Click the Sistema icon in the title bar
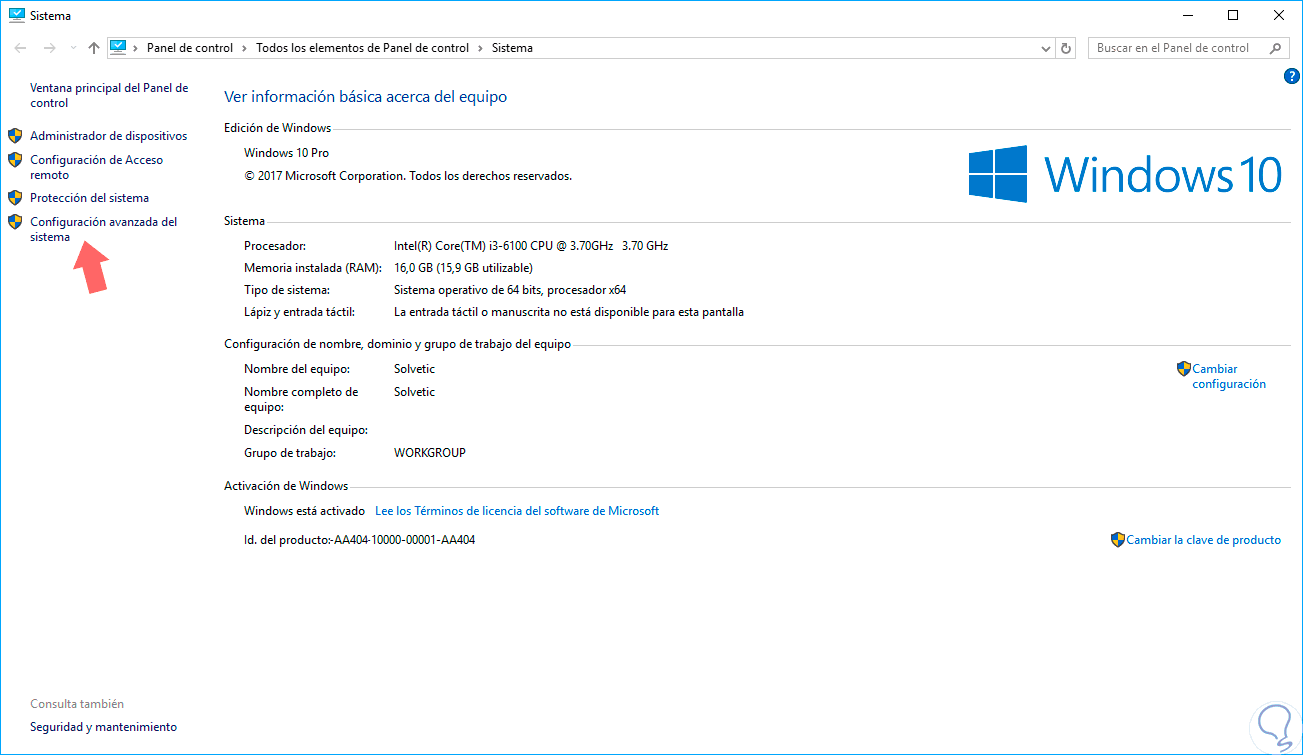This screenshot has height=755, width=1303. (x=16, y=15)
